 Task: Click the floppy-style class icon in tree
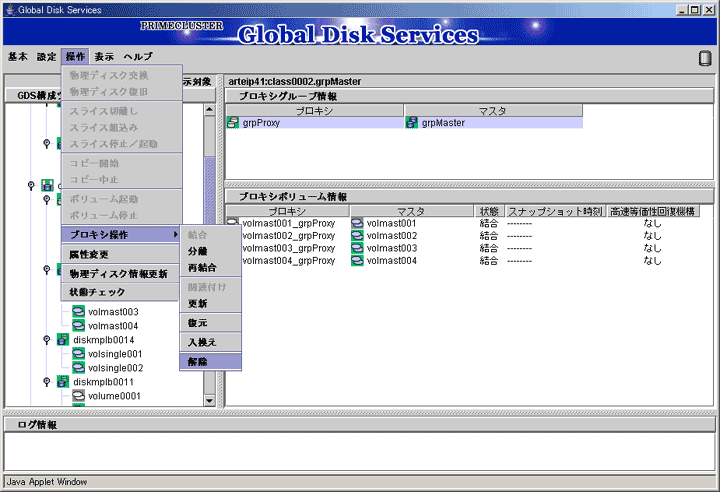coord(47,185)
